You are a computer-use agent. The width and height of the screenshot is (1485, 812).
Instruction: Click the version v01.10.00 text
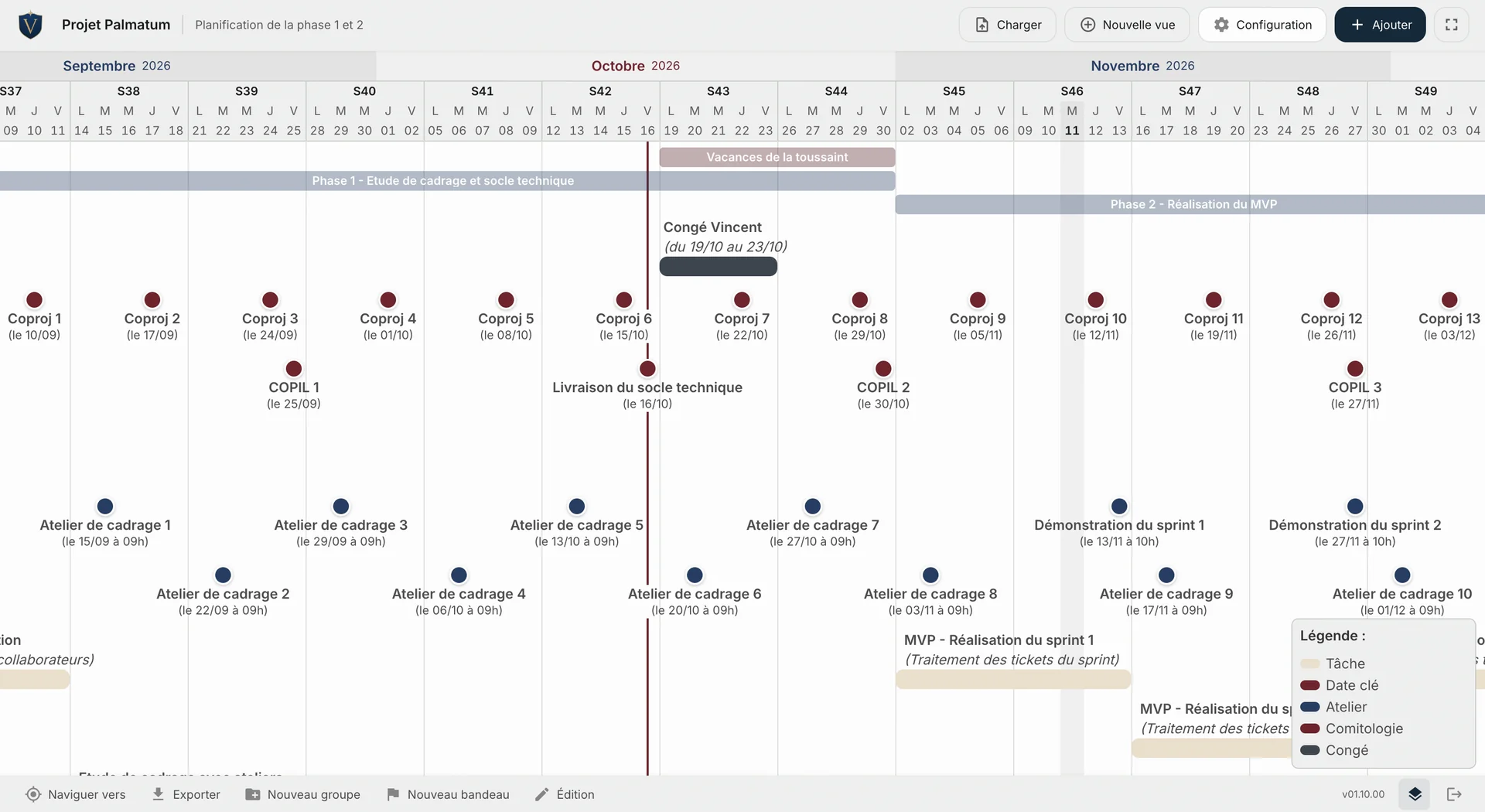(1364, 794)
